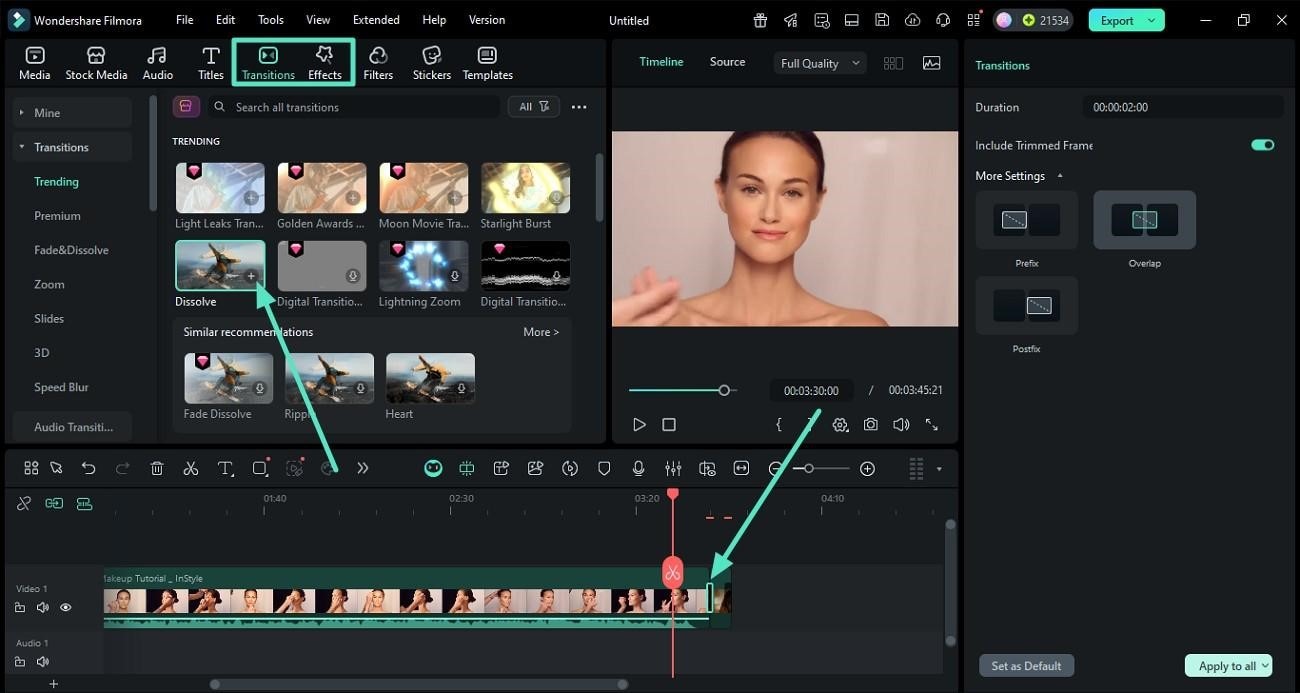Viewport: 1300px width, 693px height.
Task: Lock the Video 1 track
Action: tap(20, 607)
